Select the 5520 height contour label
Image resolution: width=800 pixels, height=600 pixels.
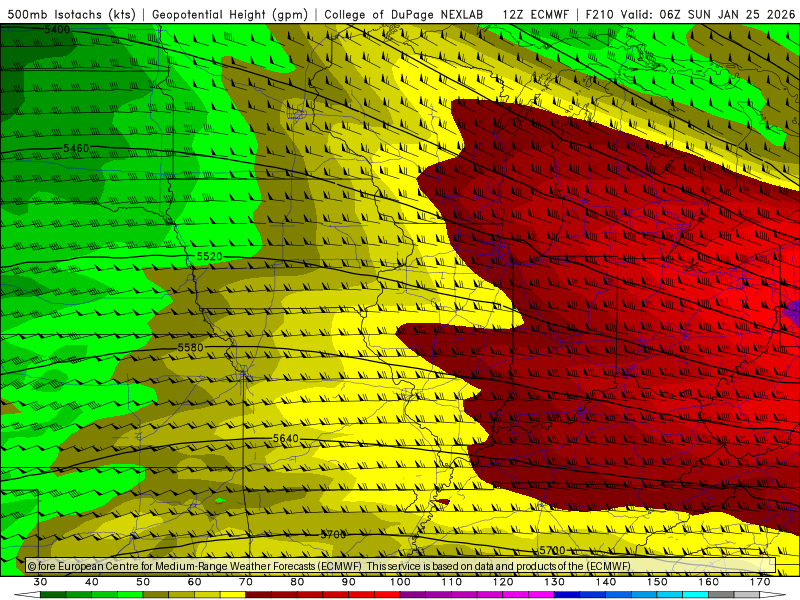(210, 256)
